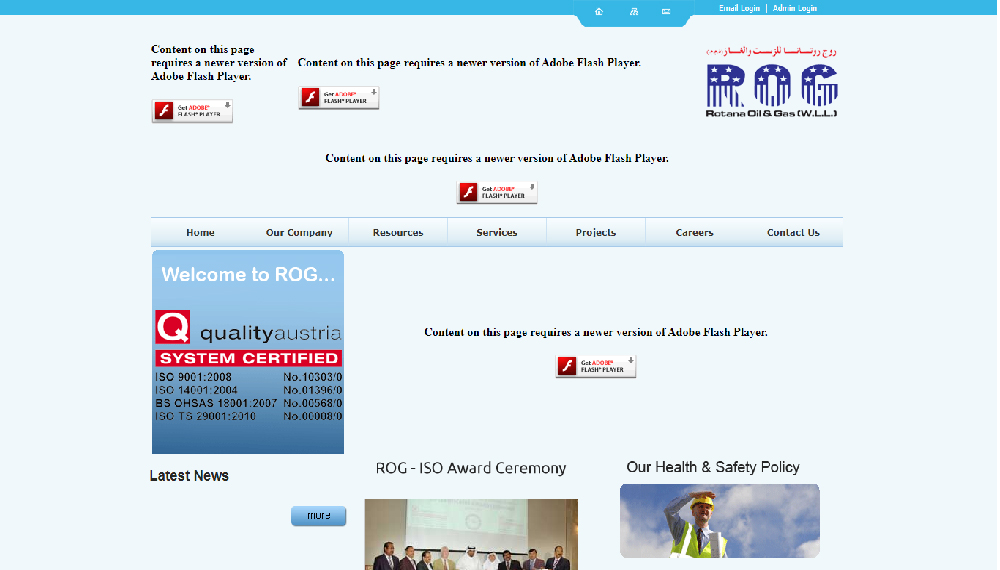Open the Services menu
This screenshot has height=570, width=1000.
497,233
